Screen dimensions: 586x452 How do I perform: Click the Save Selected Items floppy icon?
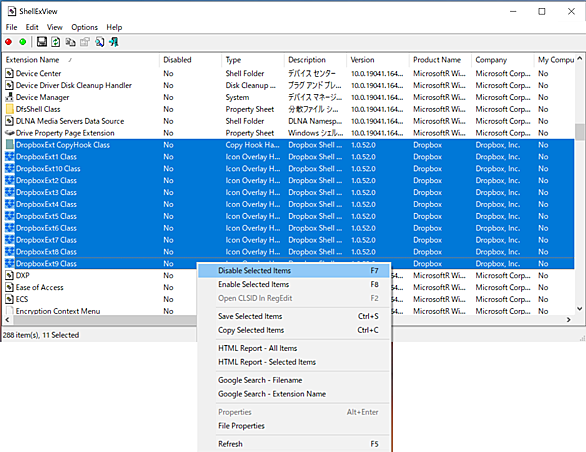click(41, 42)
